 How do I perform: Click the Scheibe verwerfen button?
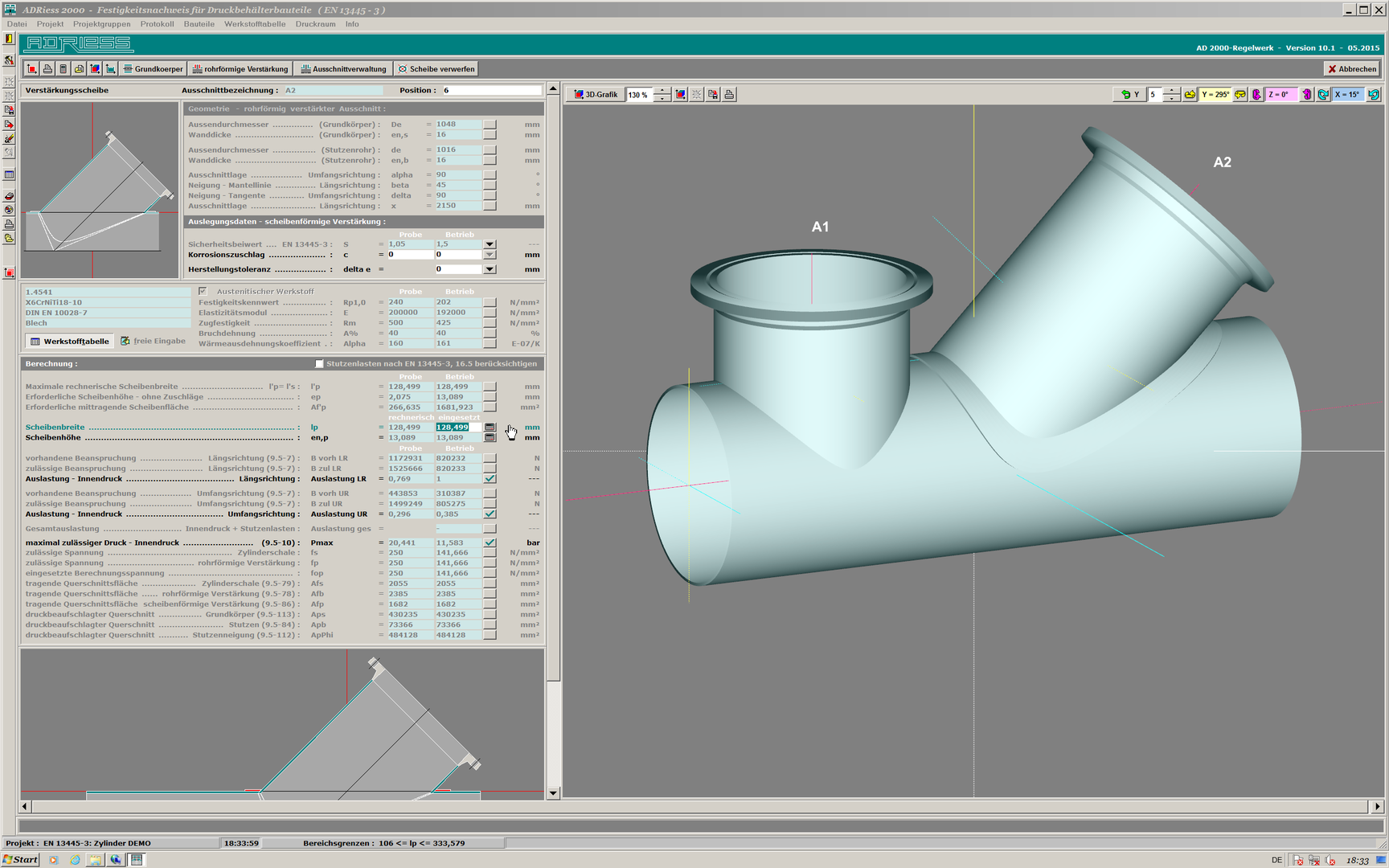436,69
